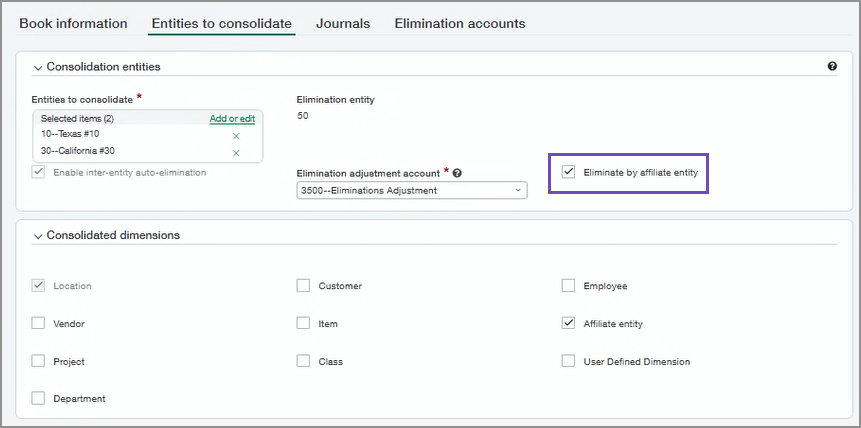Collapse the Consolidated dimensions section
The image size is (861, 428).
point(38,236)
